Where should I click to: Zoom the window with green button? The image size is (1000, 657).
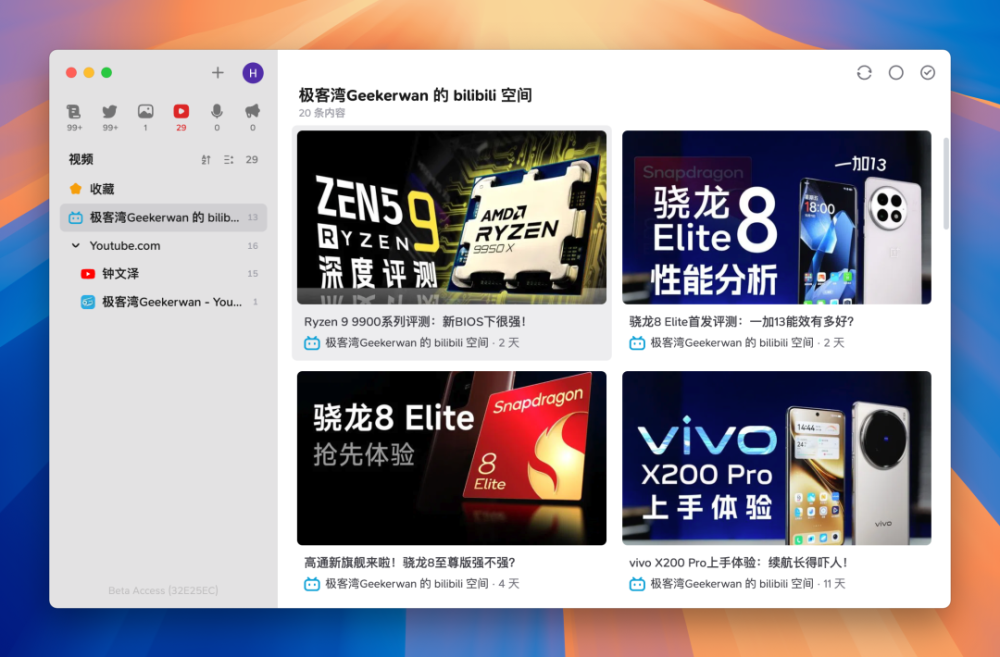(x=107, y=73)
